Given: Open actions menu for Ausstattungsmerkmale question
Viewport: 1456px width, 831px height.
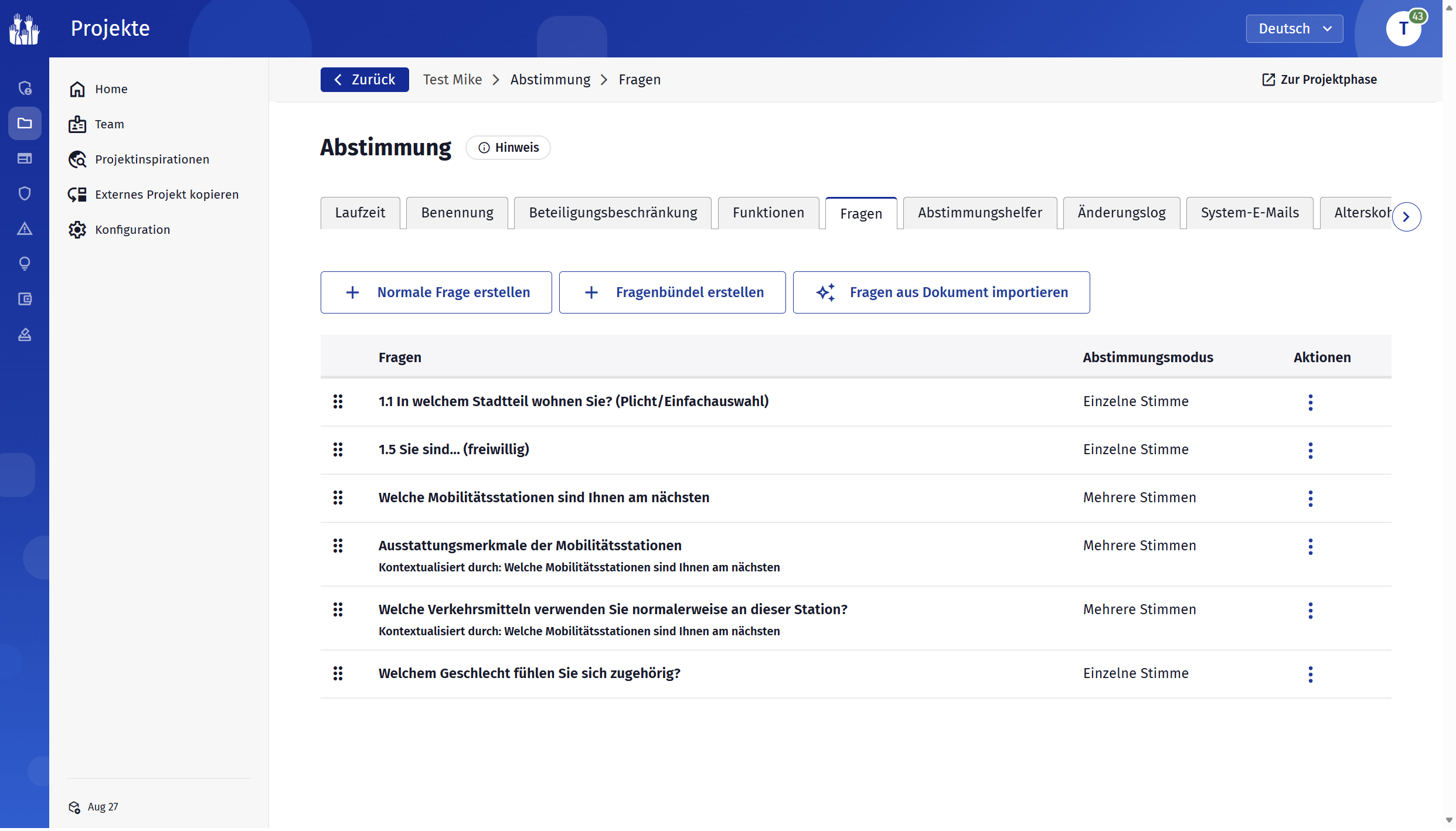Looking at the screenshot, I should (x=1311, y=546).
